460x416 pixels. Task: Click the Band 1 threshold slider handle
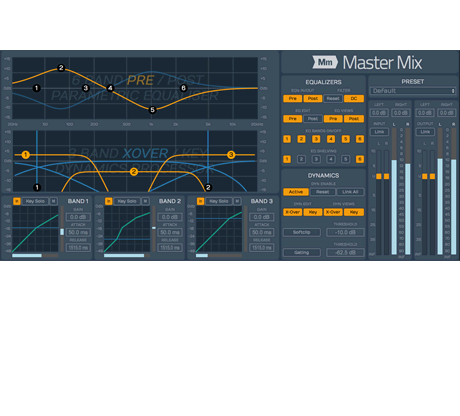[62, 232]
